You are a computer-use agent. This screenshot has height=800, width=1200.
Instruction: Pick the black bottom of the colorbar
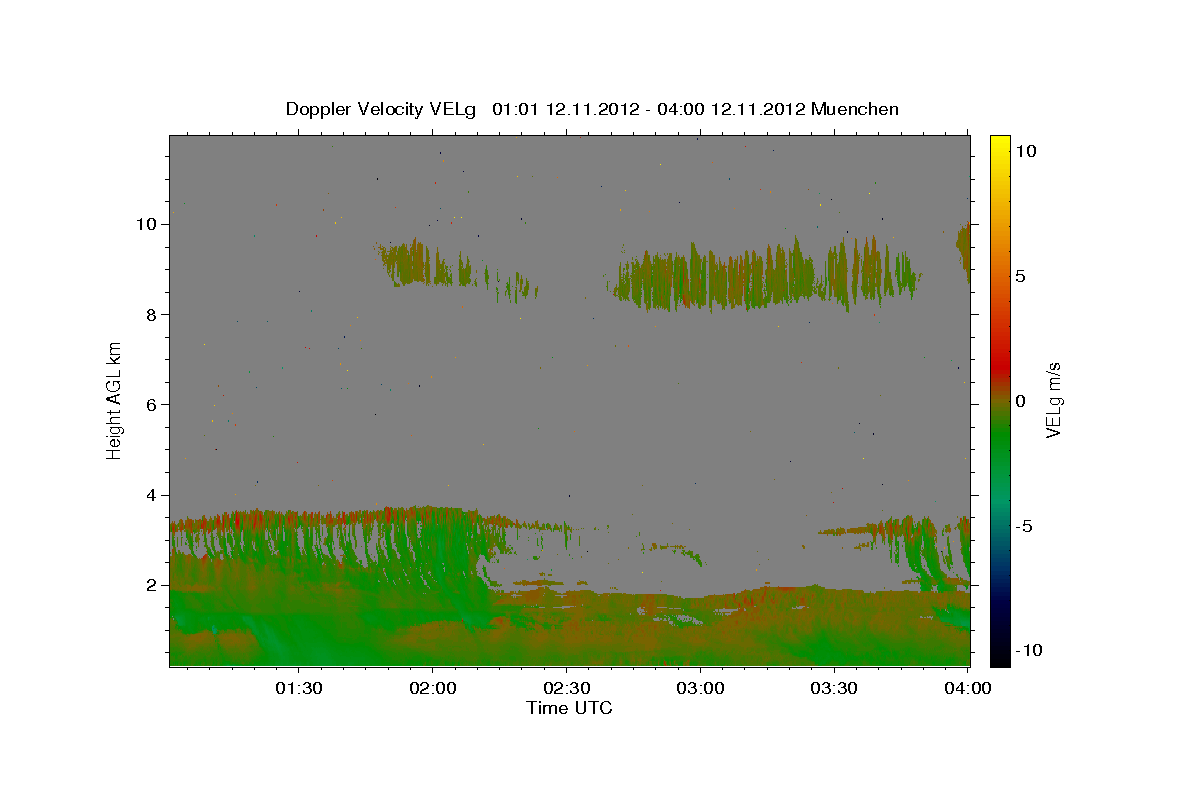[x=1000, y=655]
